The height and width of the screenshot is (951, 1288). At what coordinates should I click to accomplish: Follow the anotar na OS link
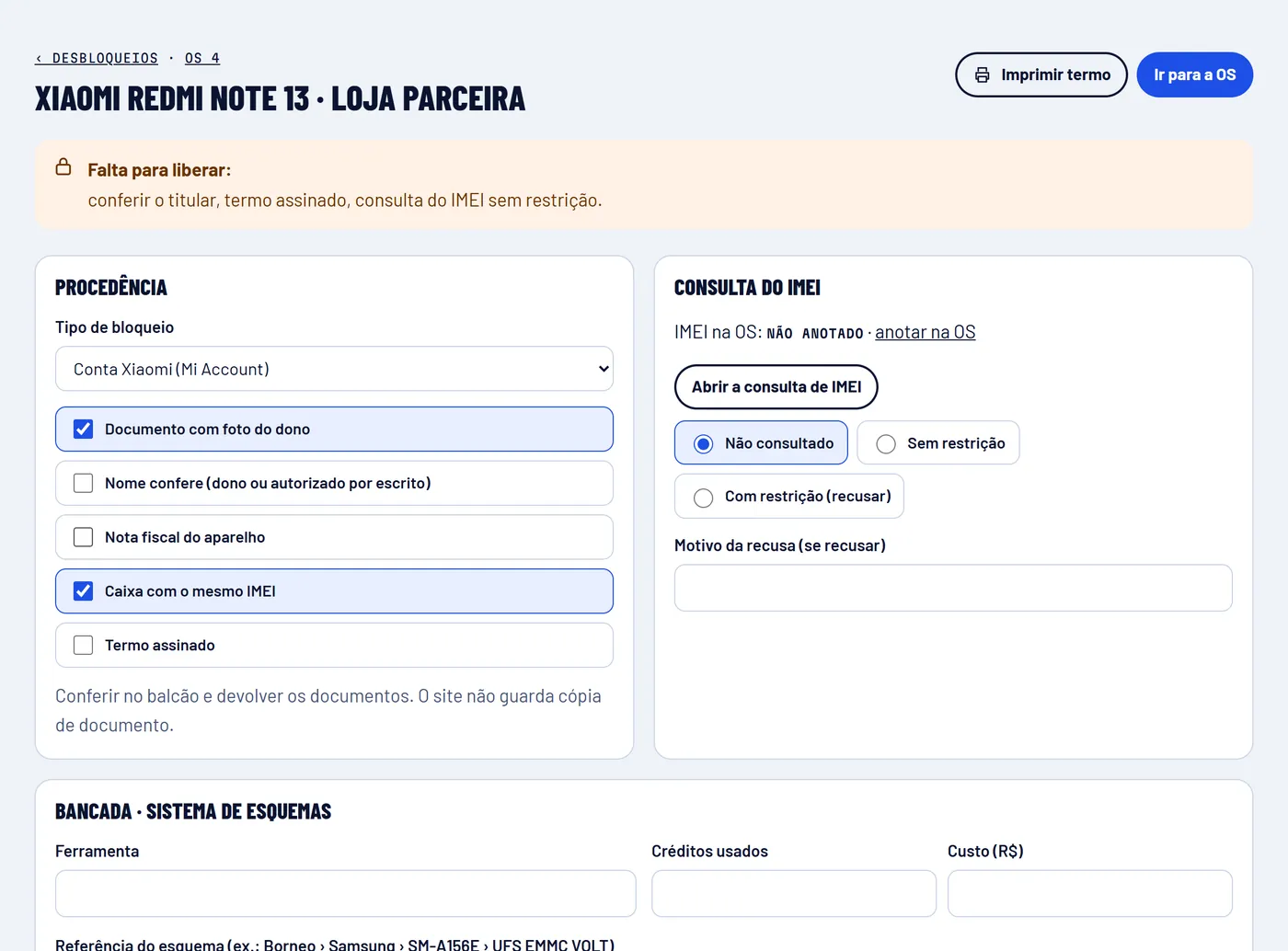[x=925, y=332]
